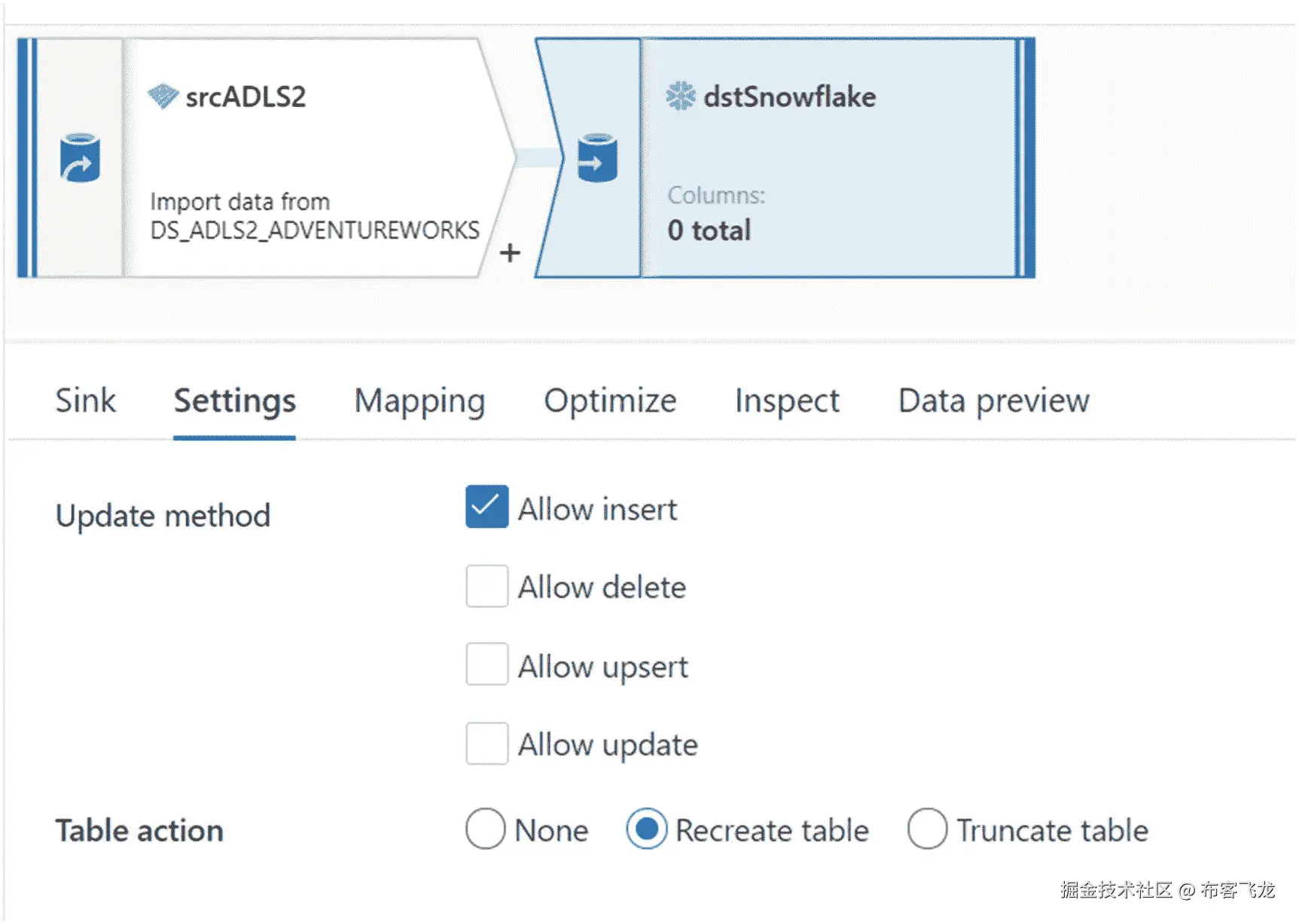
Task: Open the Mapping tab
Action: (x=419, y=401)
